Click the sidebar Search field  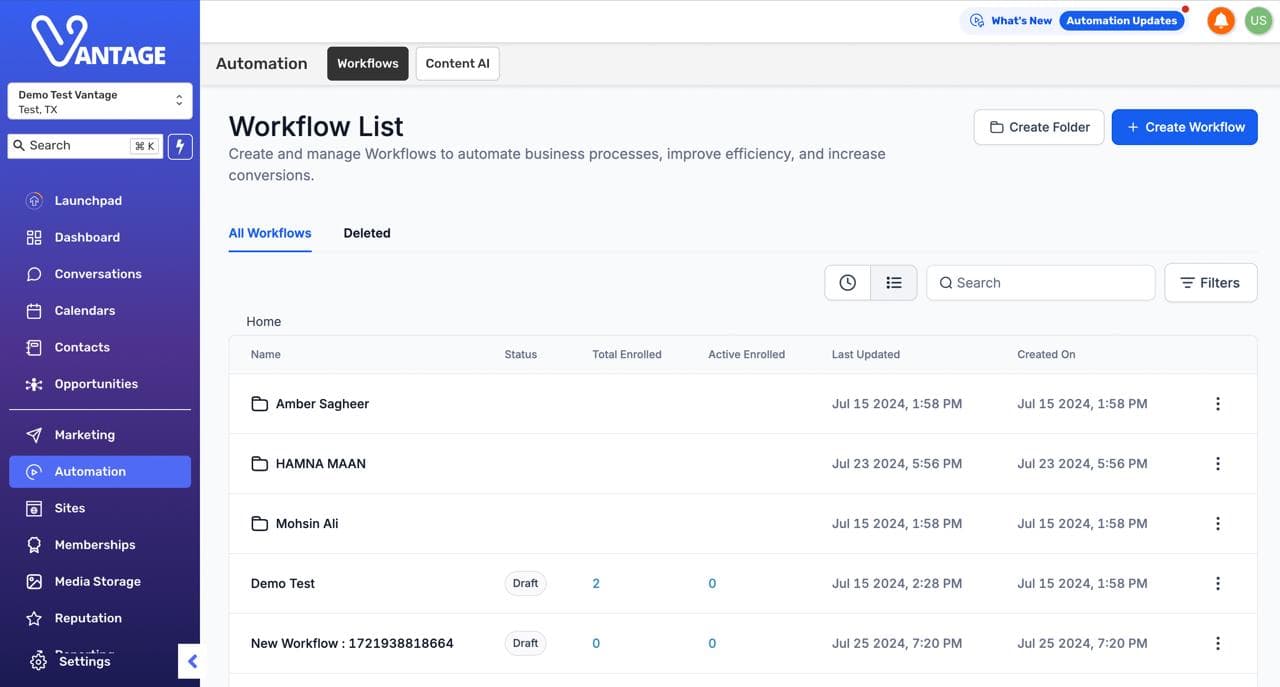click(x=85, y=146)
